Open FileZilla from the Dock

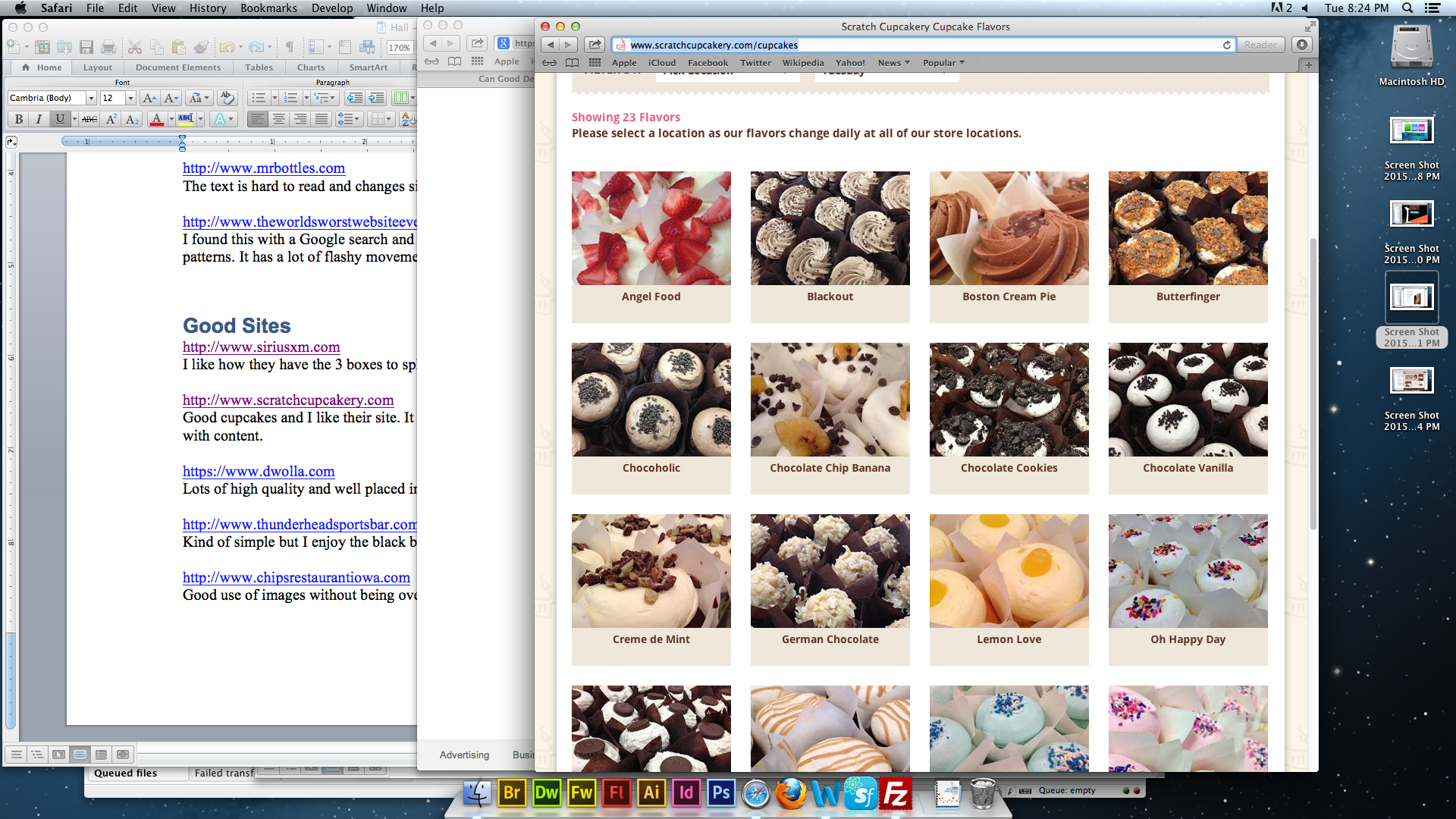pyautogui.click(x=896, y=793)
